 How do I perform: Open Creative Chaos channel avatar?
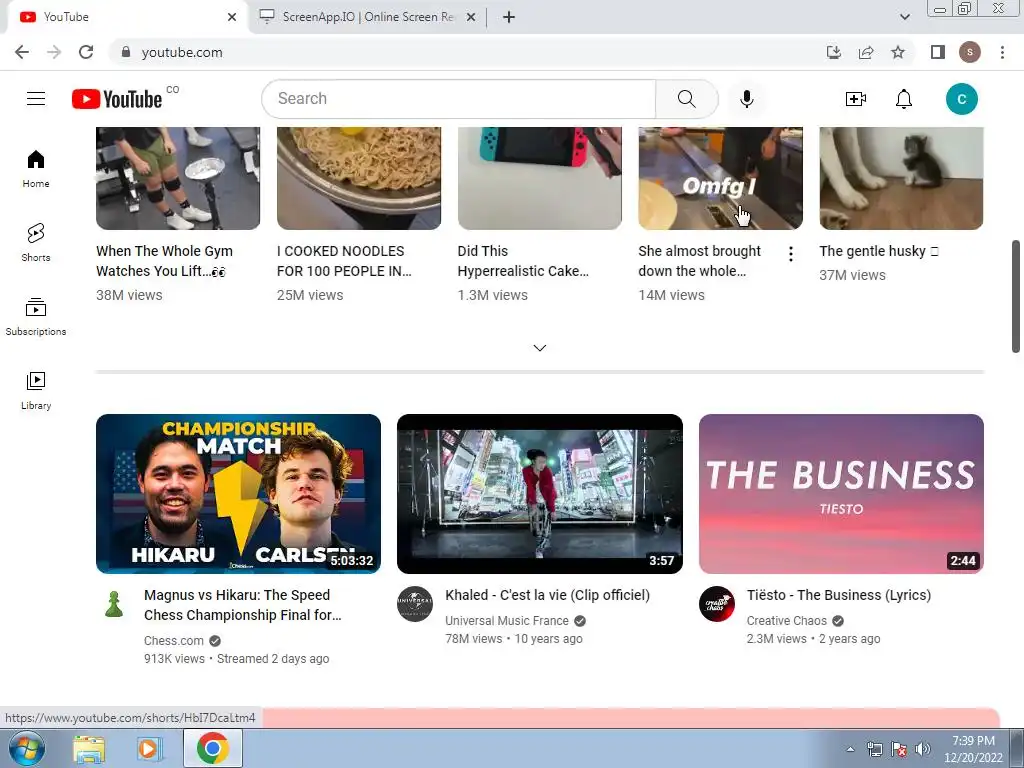[716, 604]
